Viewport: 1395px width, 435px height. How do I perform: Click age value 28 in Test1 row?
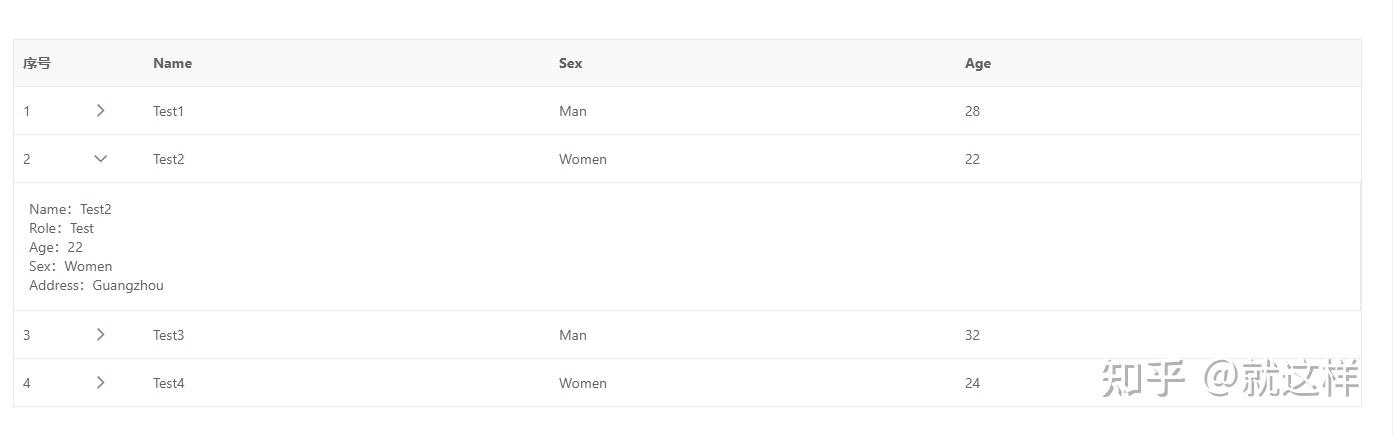tap(972, 111)
